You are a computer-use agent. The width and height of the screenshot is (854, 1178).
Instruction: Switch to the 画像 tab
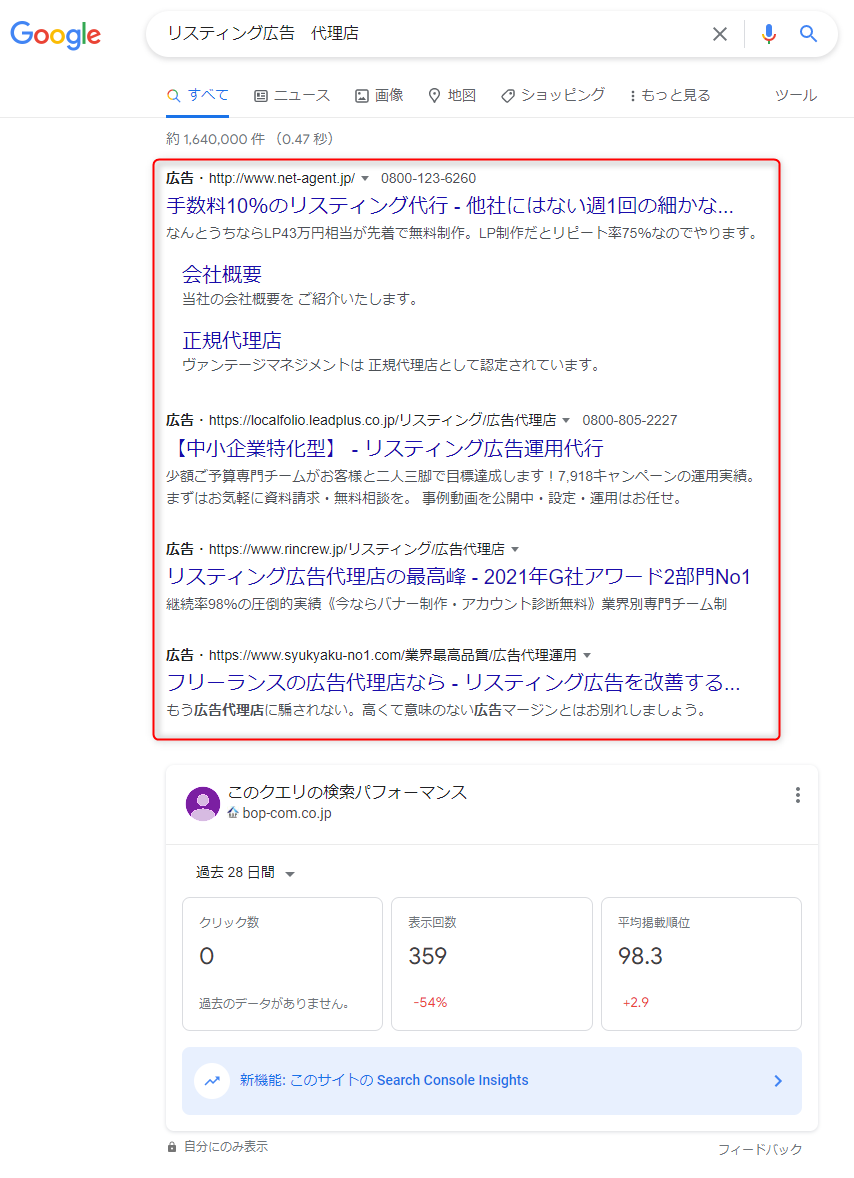pyautogui.click(x=379, y=95)
